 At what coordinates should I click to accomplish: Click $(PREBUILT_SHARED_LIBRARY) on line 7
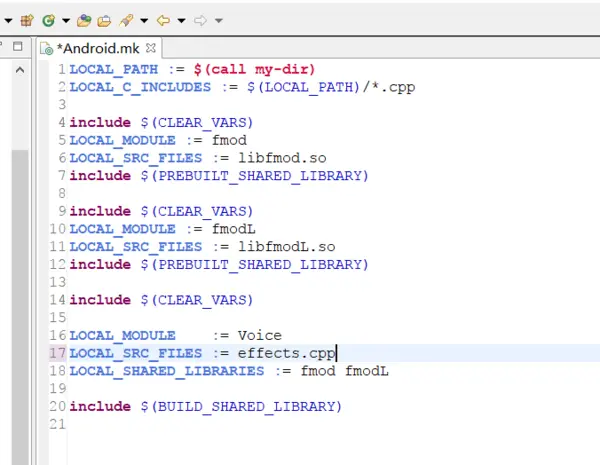tap(254, 176)
